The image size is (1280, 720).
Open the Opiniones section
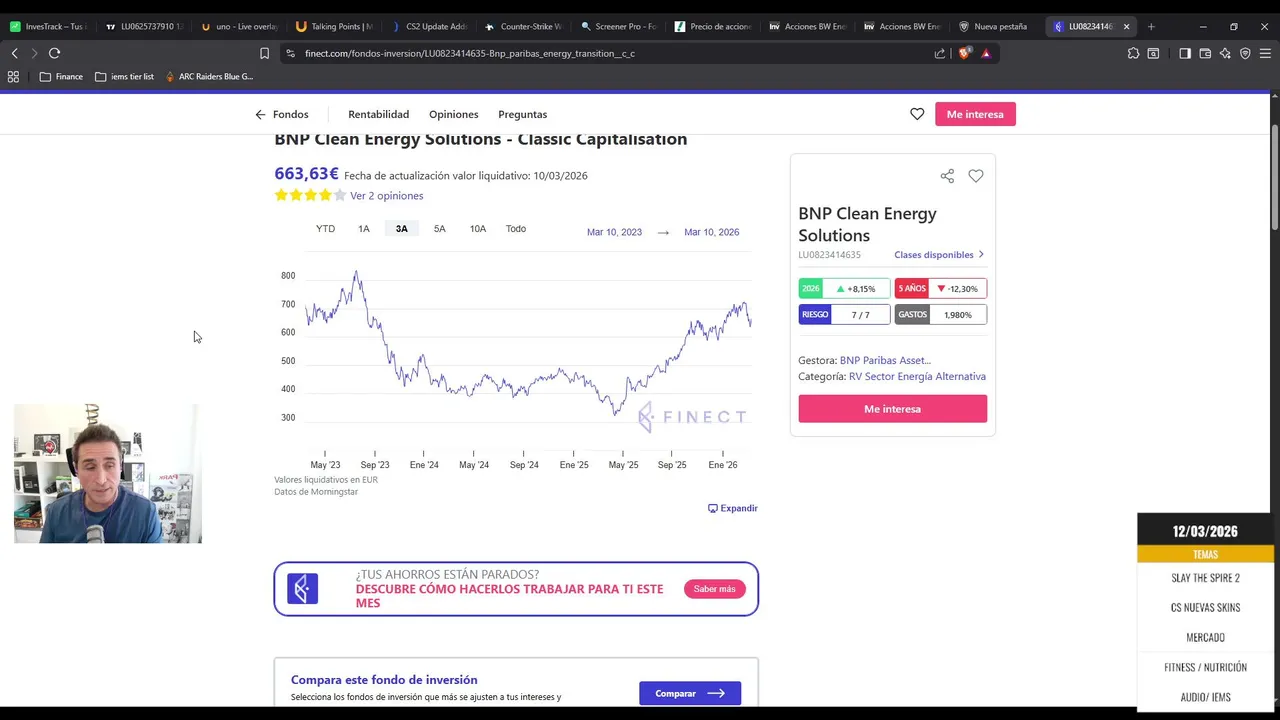click(x=454, y=114)
